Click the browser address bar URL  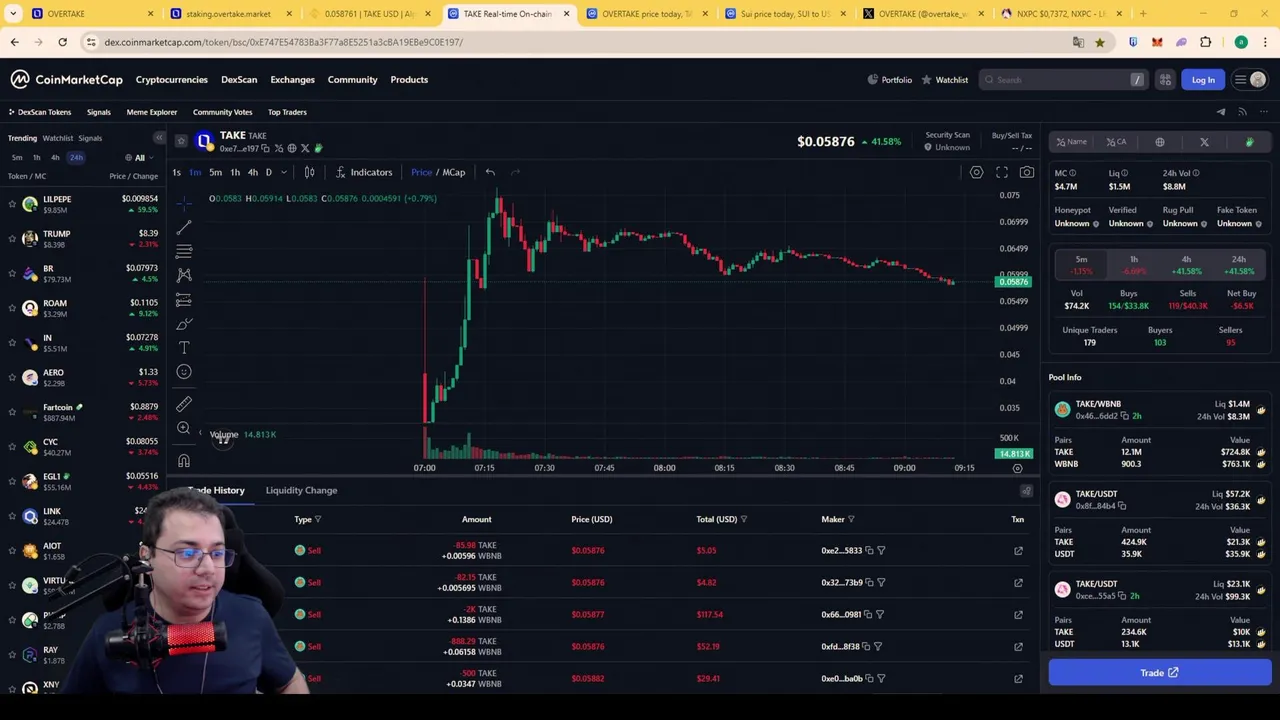[x=283, y=42]
